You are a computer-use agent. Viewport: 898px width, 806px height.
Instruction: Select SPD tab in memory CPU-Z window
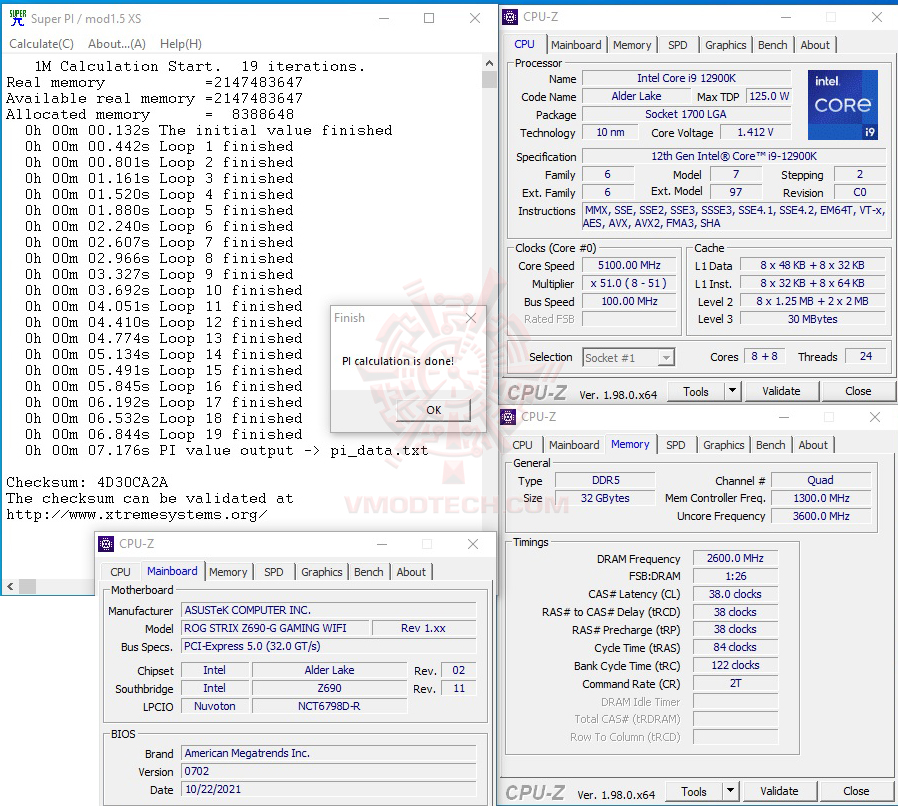(x=675, y=445)
